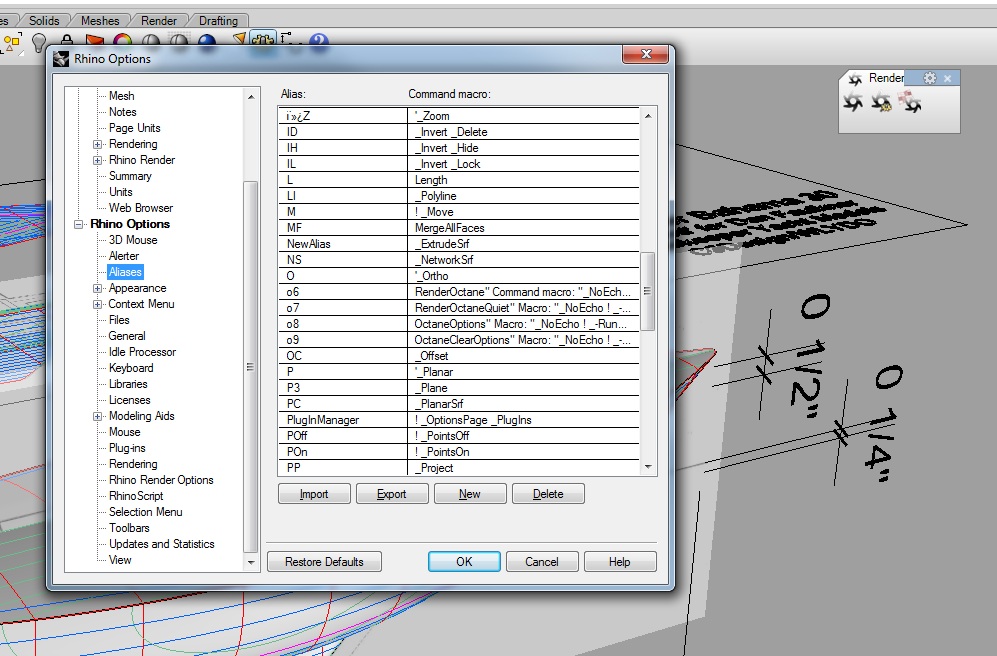Switch to the Render toolbar tab
The width and height of the screenshot is (997, 656).
pos(158,21)
